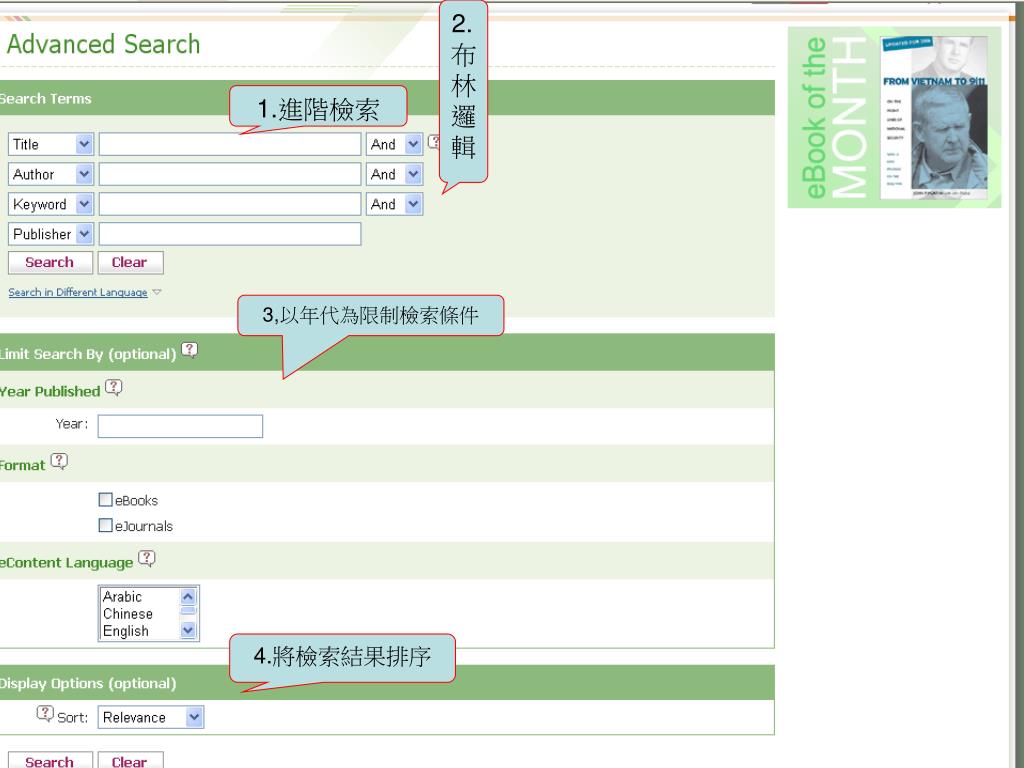
Task: Open Search in Different Language link
Action: click(x=78, y=292)
